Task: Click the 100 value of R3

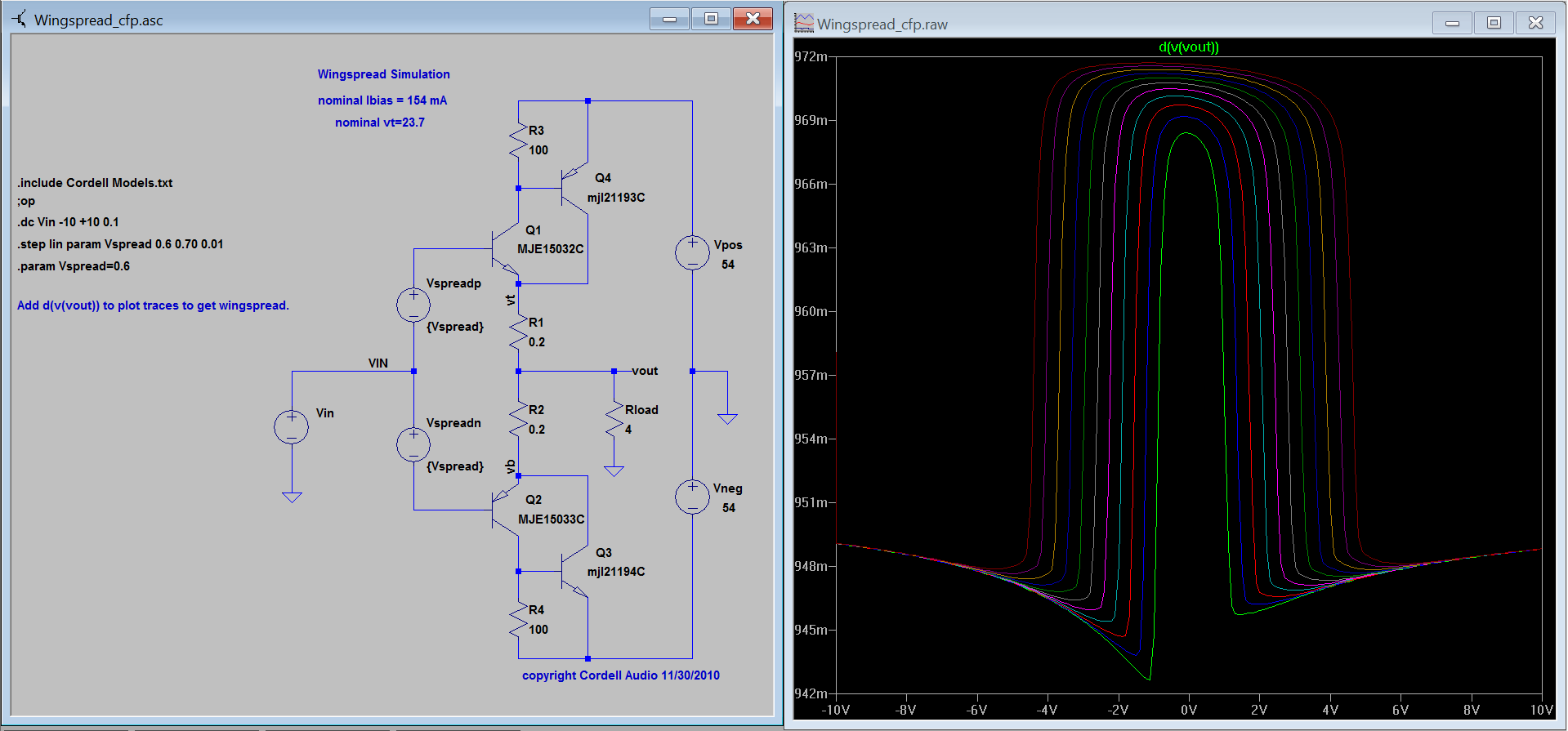Action: (x=538, y=150)
